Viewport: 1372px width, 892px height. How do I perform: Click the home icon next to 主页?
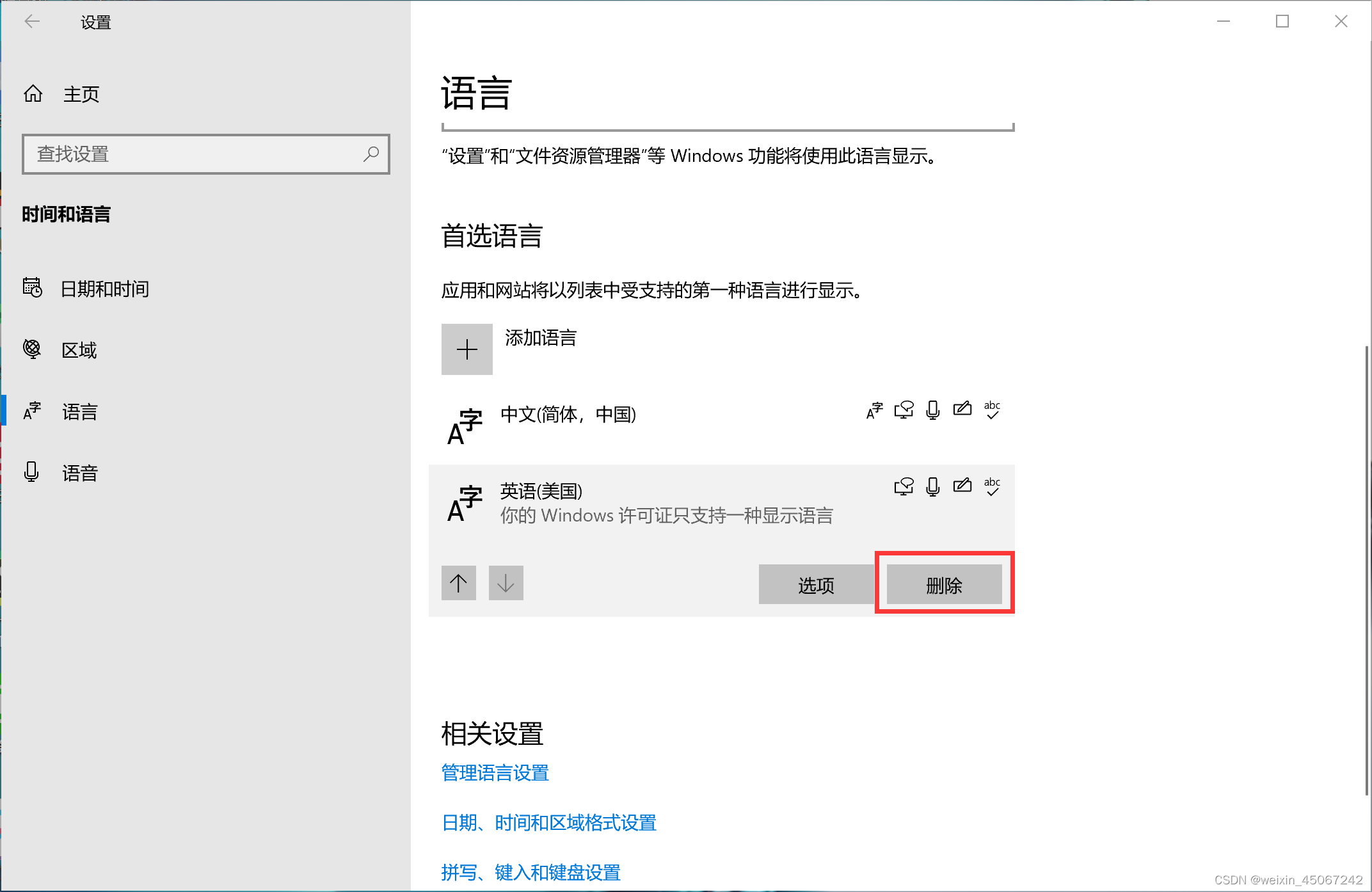click(x=33, y=94)
